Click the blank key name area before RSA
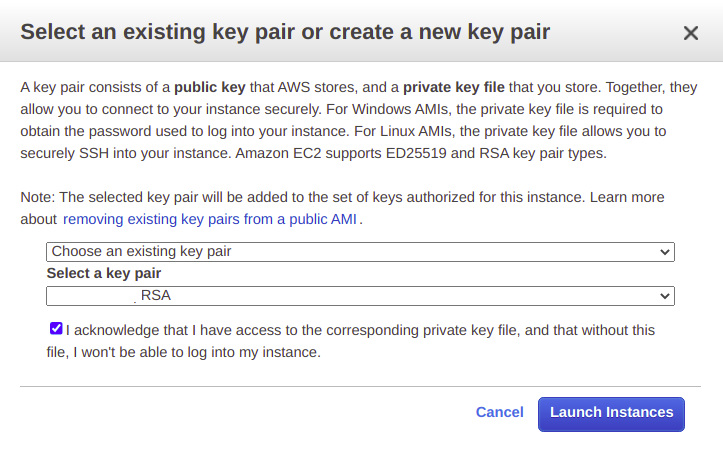The image size is (723, 449). tap(90, 296)
